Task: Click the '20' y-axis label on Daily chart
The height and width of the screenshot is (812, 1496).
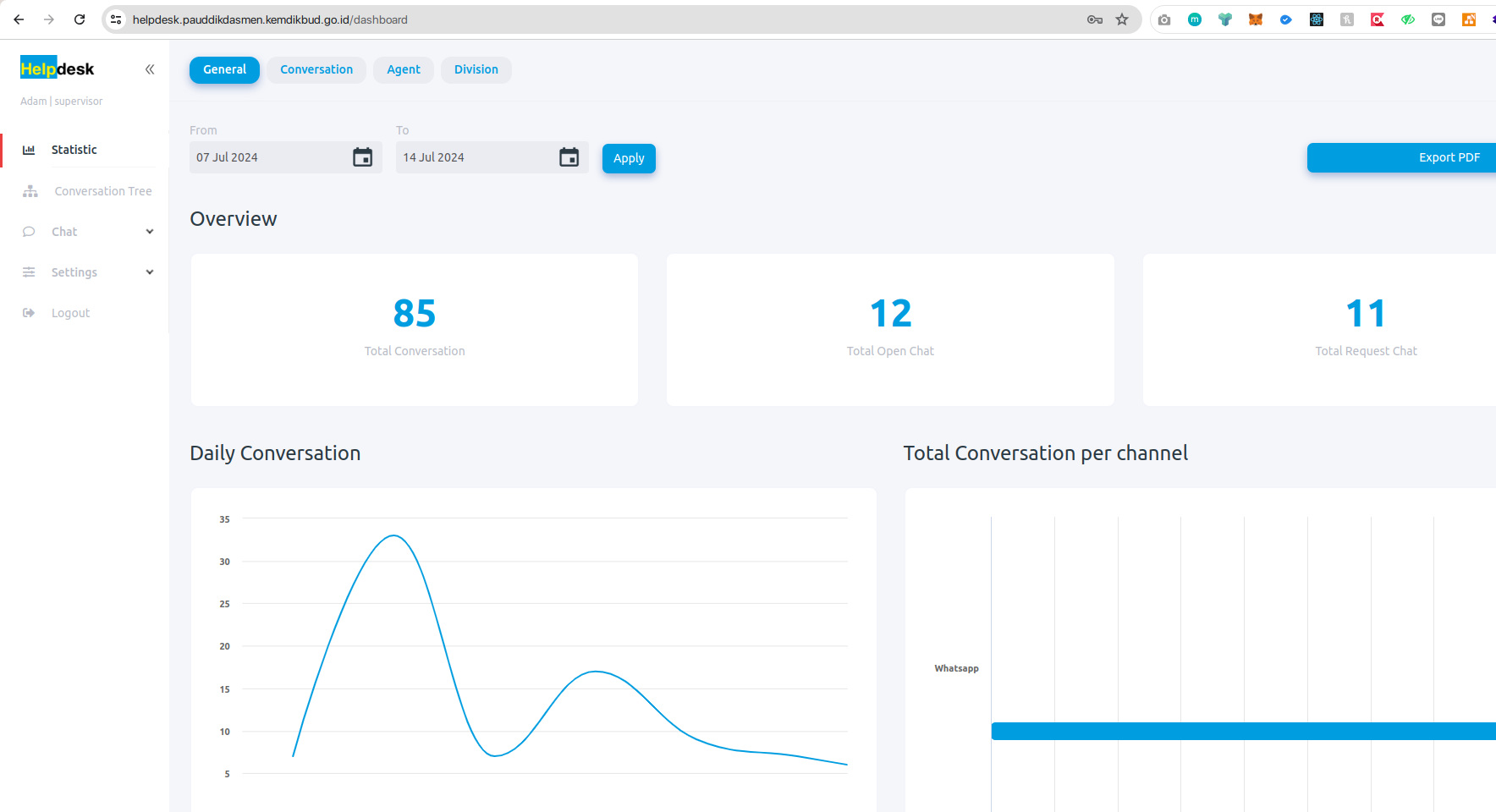Action: (x=224, y=646)
